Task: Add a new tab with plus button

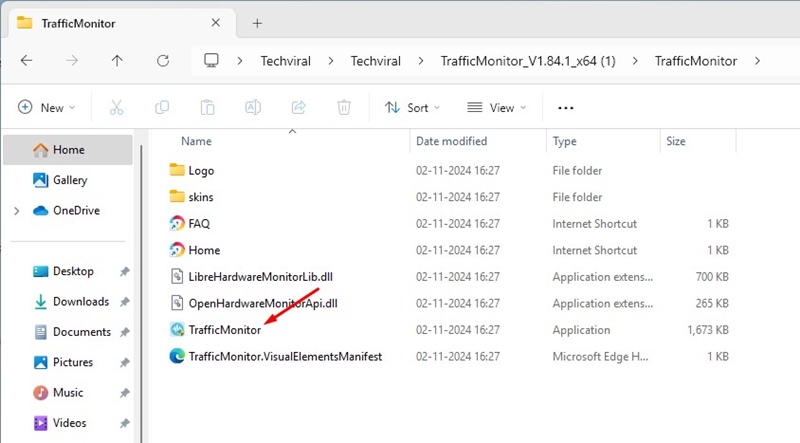Action: (257, 22)
